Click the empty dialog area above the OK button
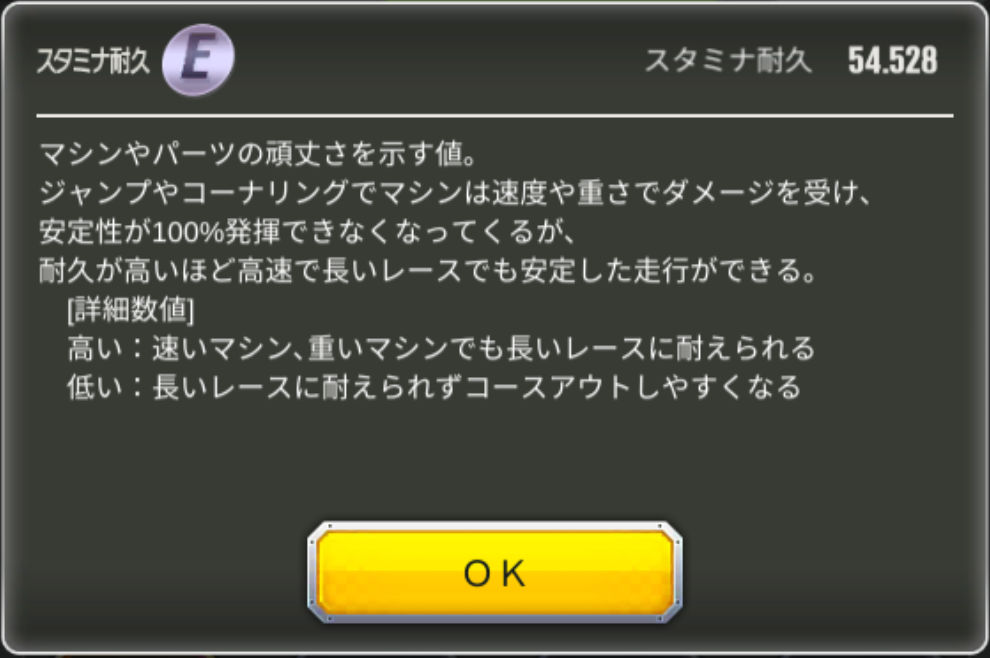 494,461
